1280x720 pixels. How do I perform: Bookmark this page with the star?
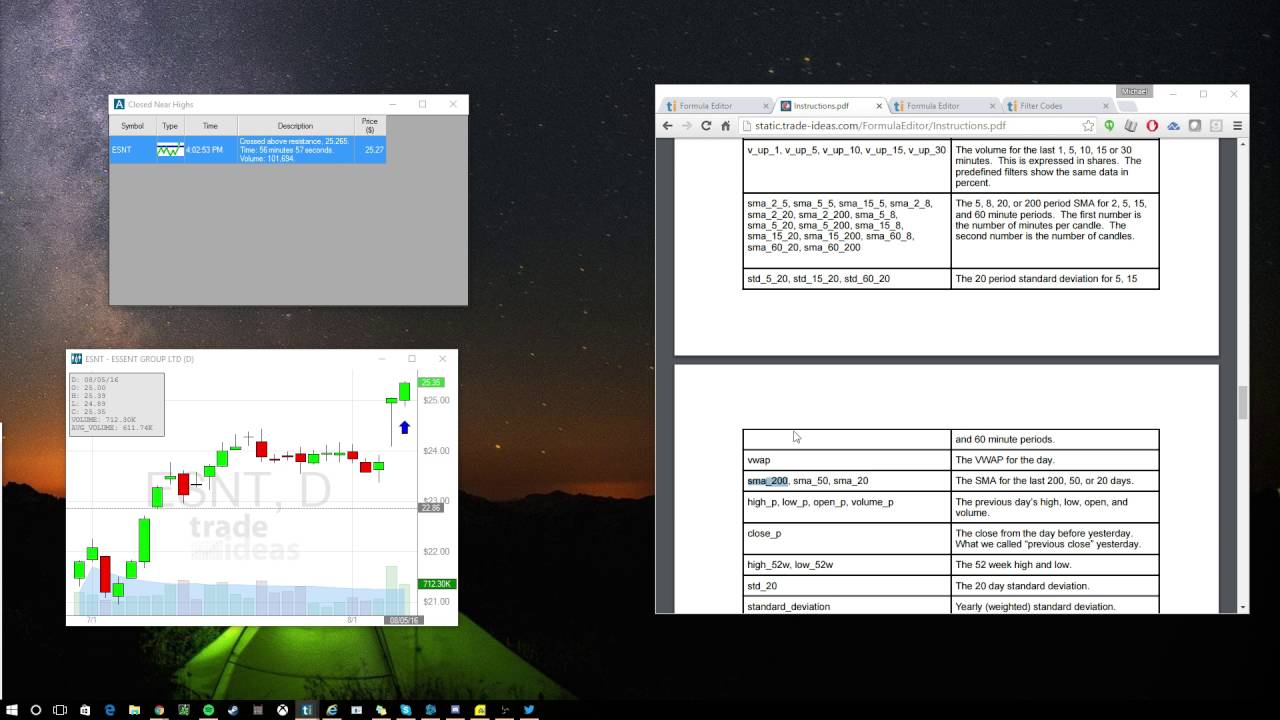pos(1088,126)
